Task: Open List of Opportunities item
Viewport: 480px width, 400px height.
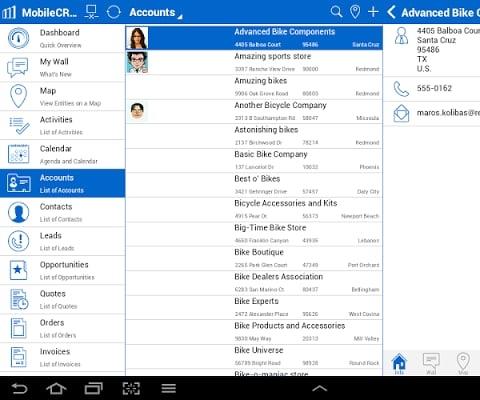Action: (x=63, y=270)
